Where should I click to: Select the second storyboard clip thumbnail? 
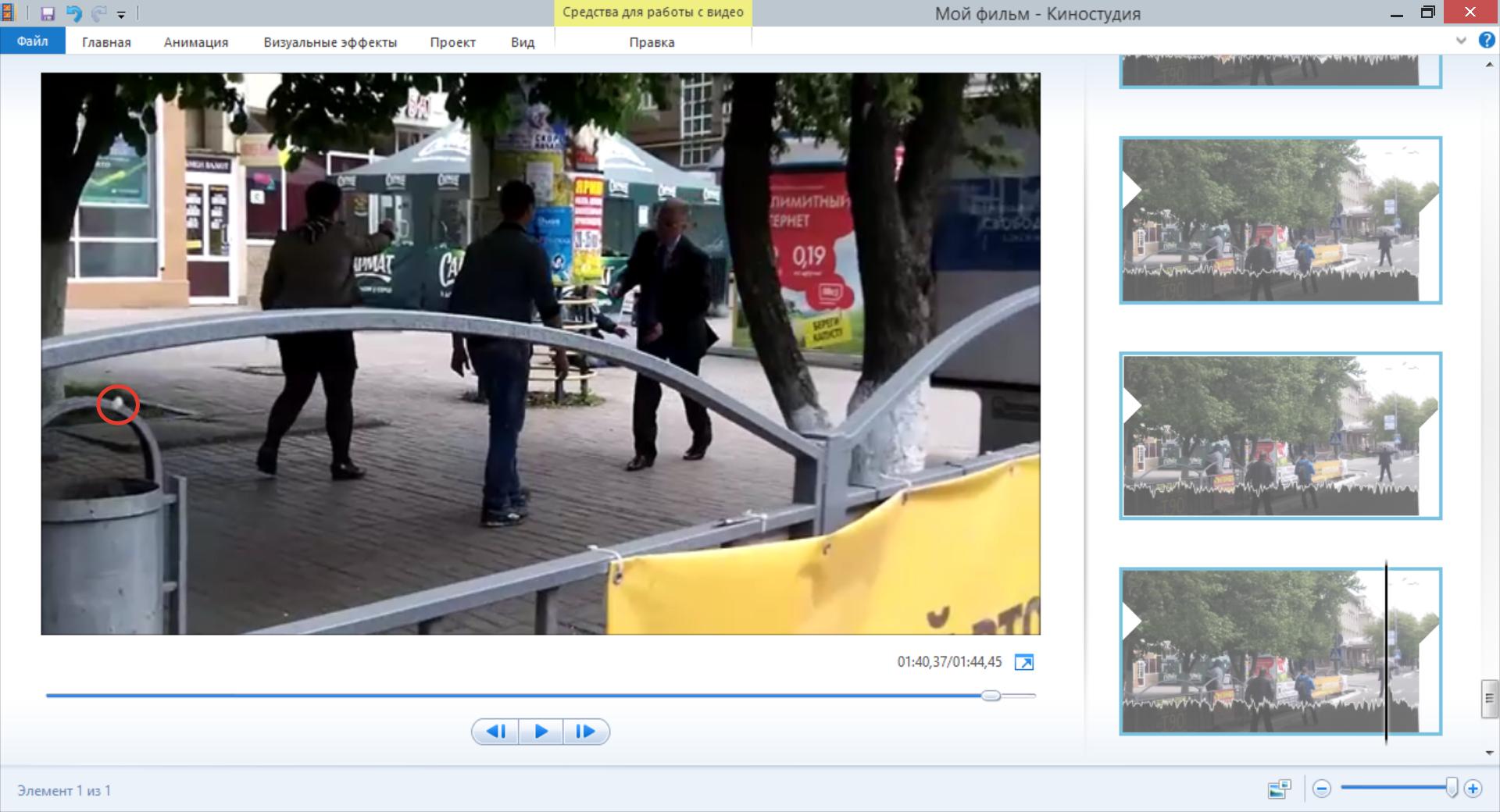tap(1280, 220)
